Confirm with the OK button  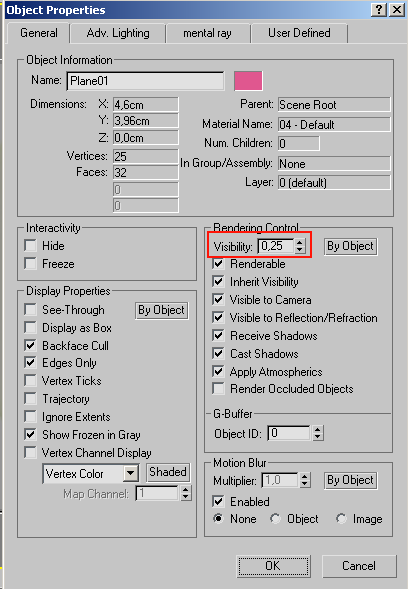[x=273, y=566]
